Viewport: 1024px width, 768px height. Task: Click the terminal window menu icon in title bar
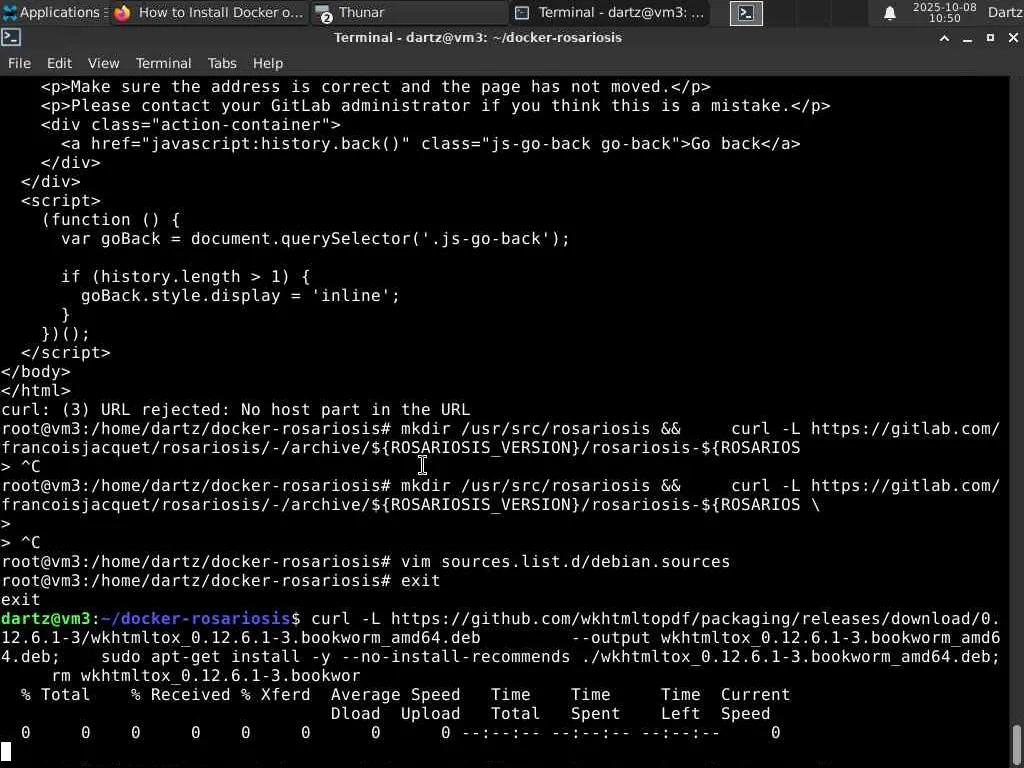coord(11,37)
